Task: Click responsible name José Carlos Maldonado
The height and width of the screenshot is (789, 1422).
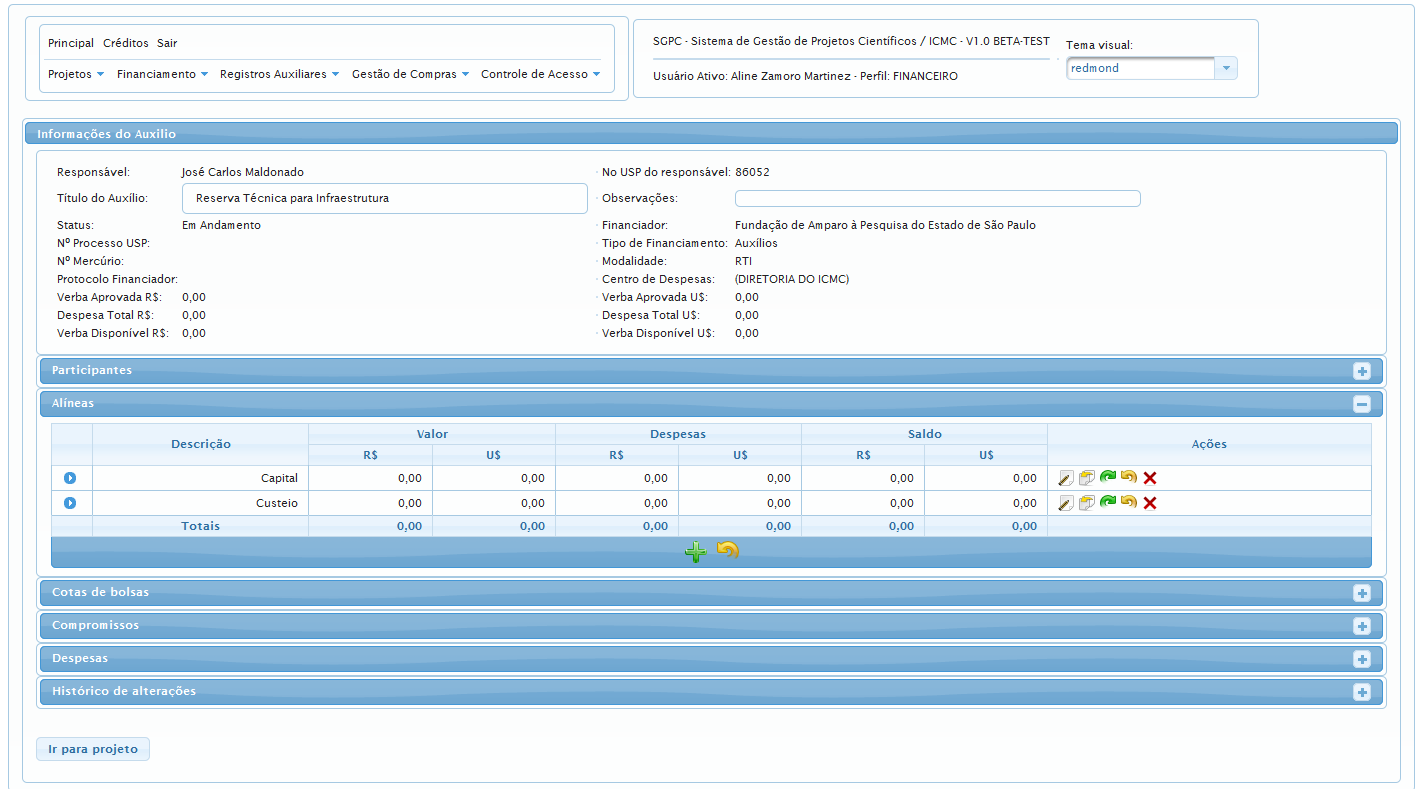Action: [243, 172]
